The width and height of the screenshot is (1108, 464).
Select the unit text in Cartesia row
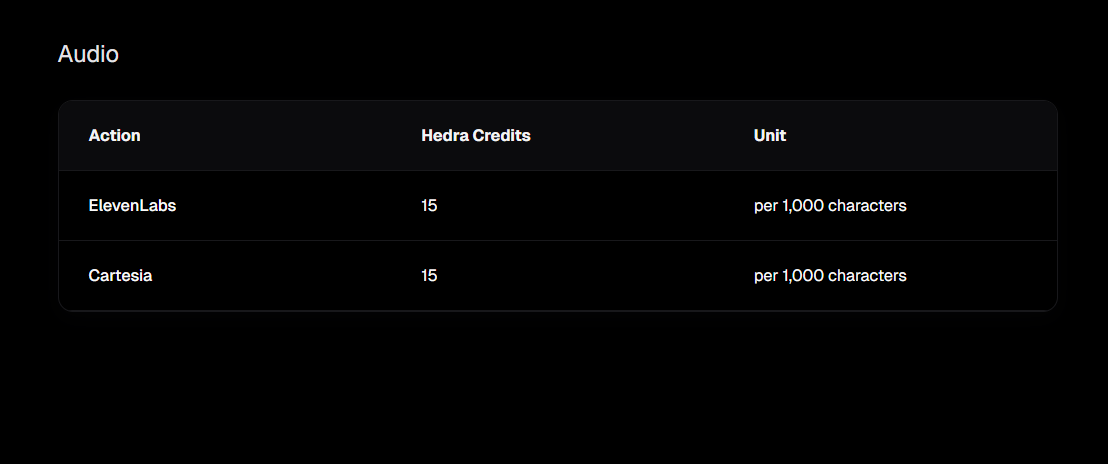point(830,276)
